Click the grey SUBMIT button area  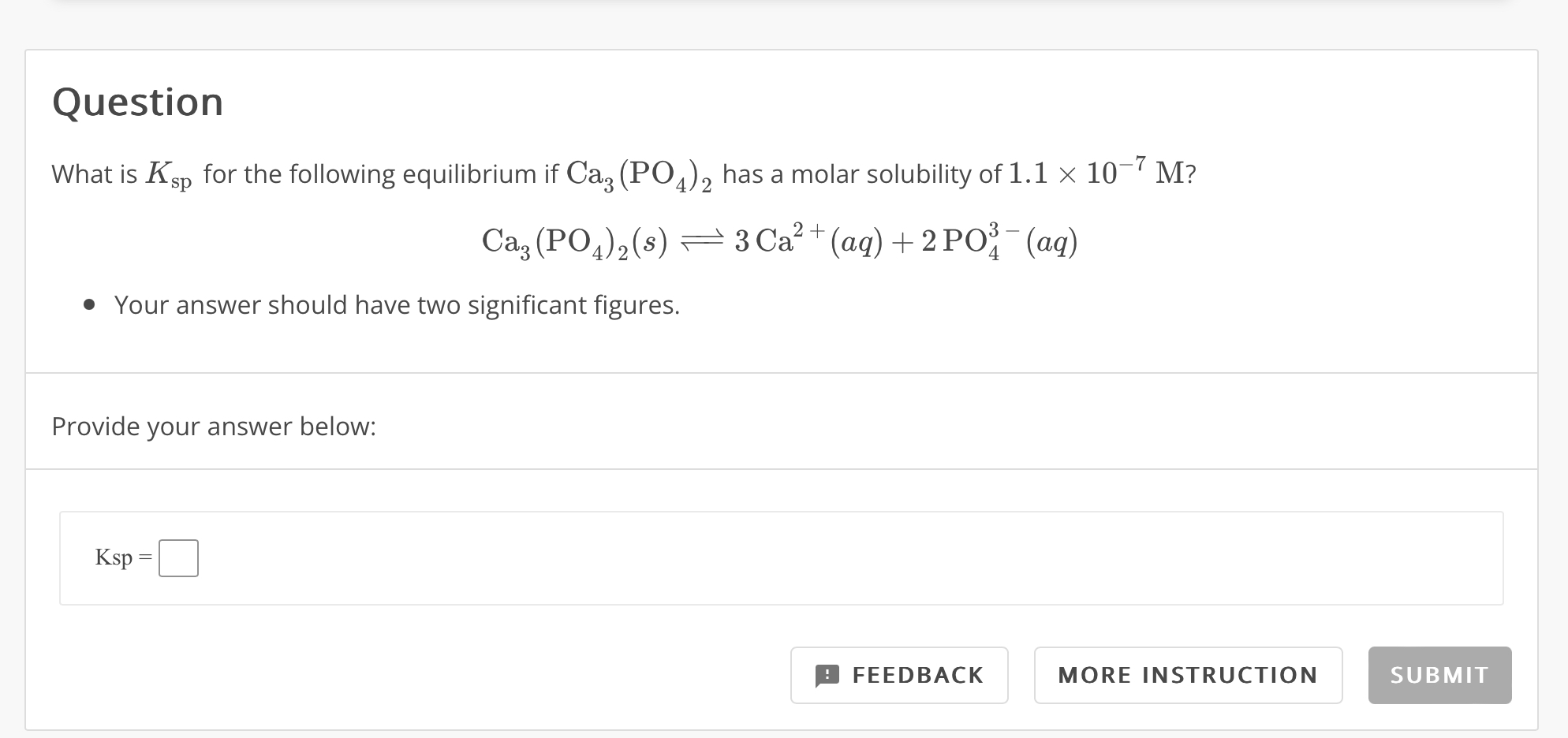[1439, 675]
